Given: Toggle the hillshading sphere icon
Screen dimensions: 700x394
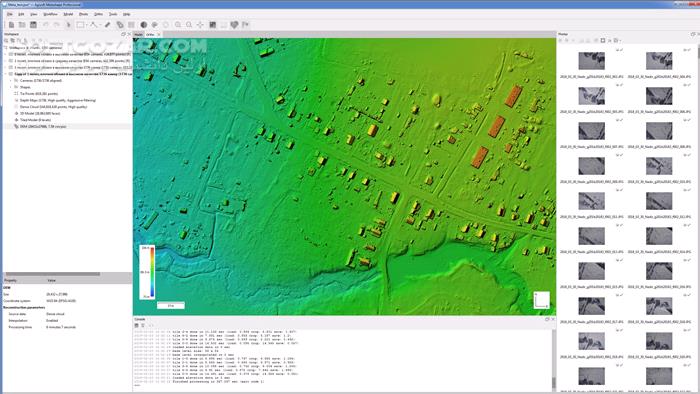Looking at the screenshot, I should coord(144,25).
